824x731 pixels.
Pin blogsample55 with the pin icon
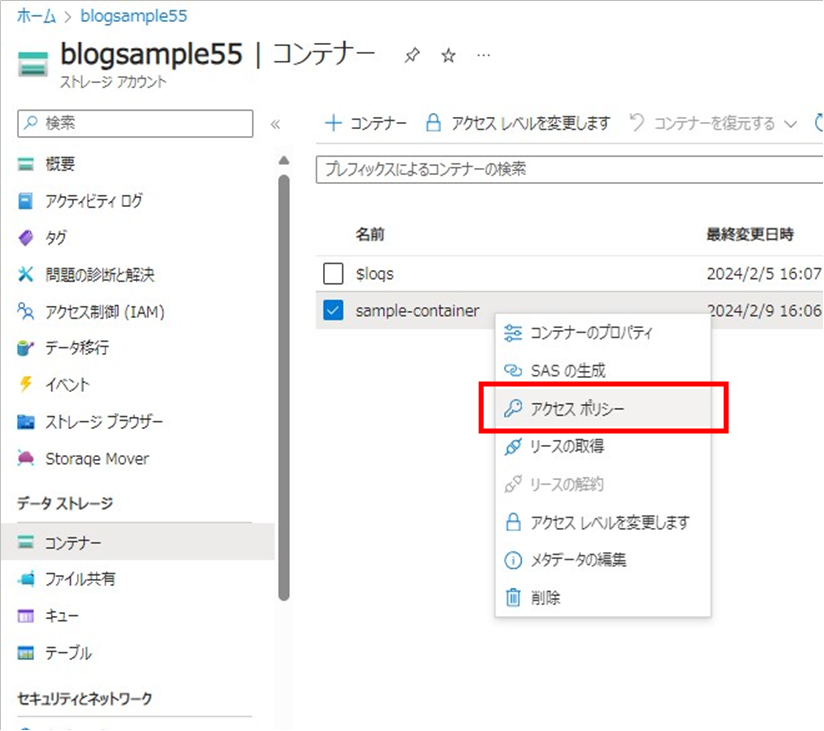(412, 56)
